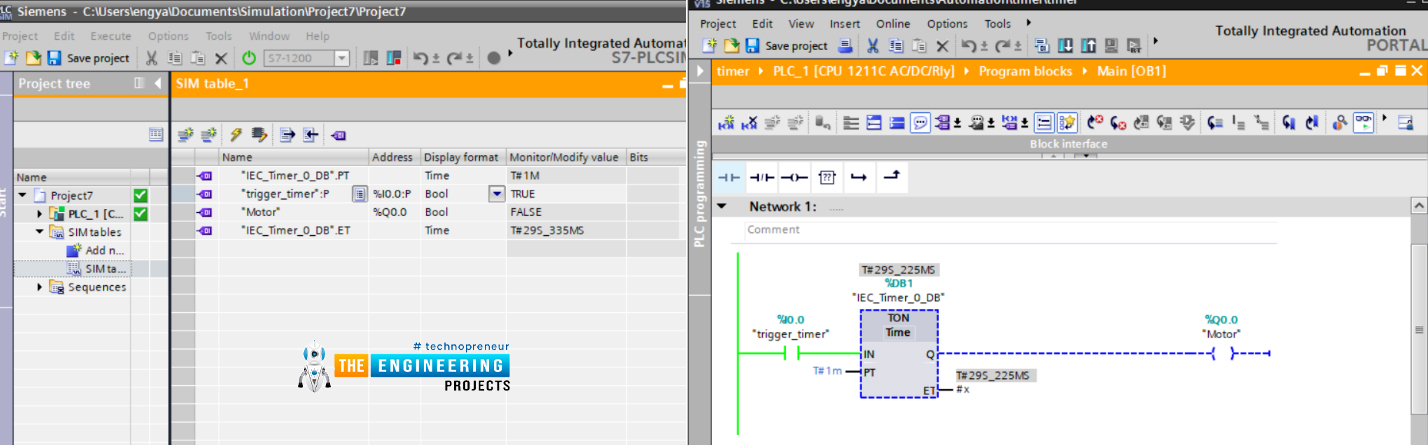
Task: Click print icon in TIA Portal toolbar
Action: [x=845, y=45]
